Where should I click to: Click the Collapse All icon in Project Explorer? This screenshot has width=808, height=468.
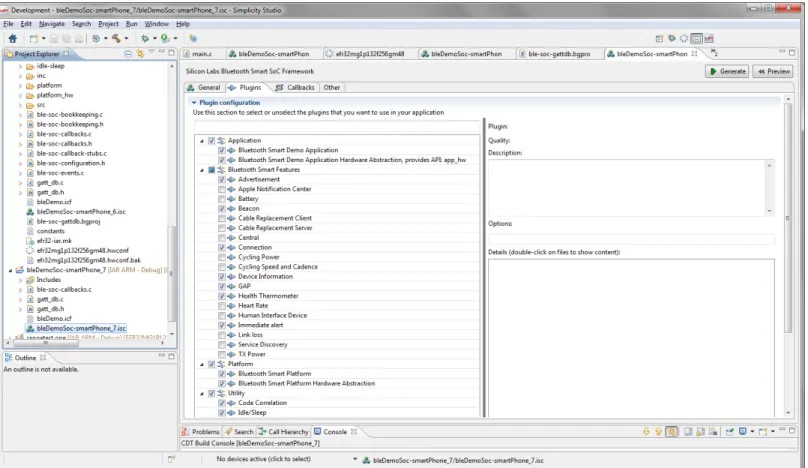tap(128, 54)
